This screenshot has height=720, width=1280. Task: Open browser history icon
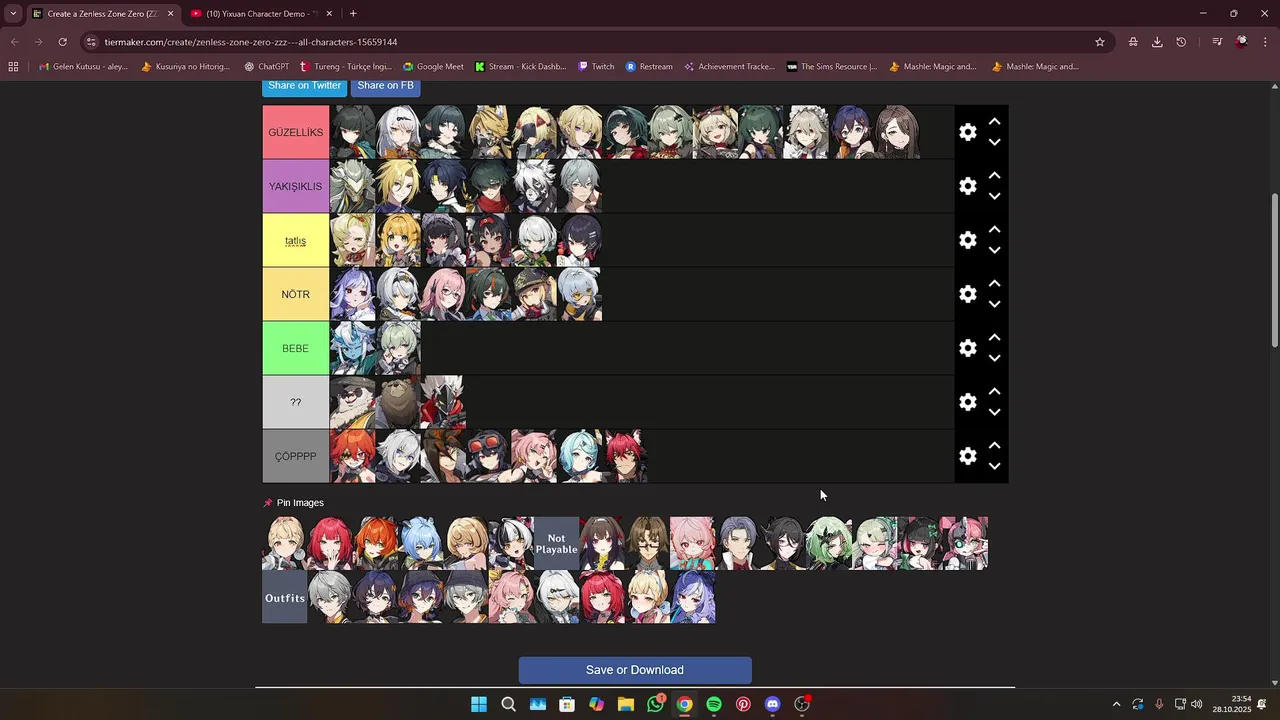pyautogui.click(x=1181, y=42)
